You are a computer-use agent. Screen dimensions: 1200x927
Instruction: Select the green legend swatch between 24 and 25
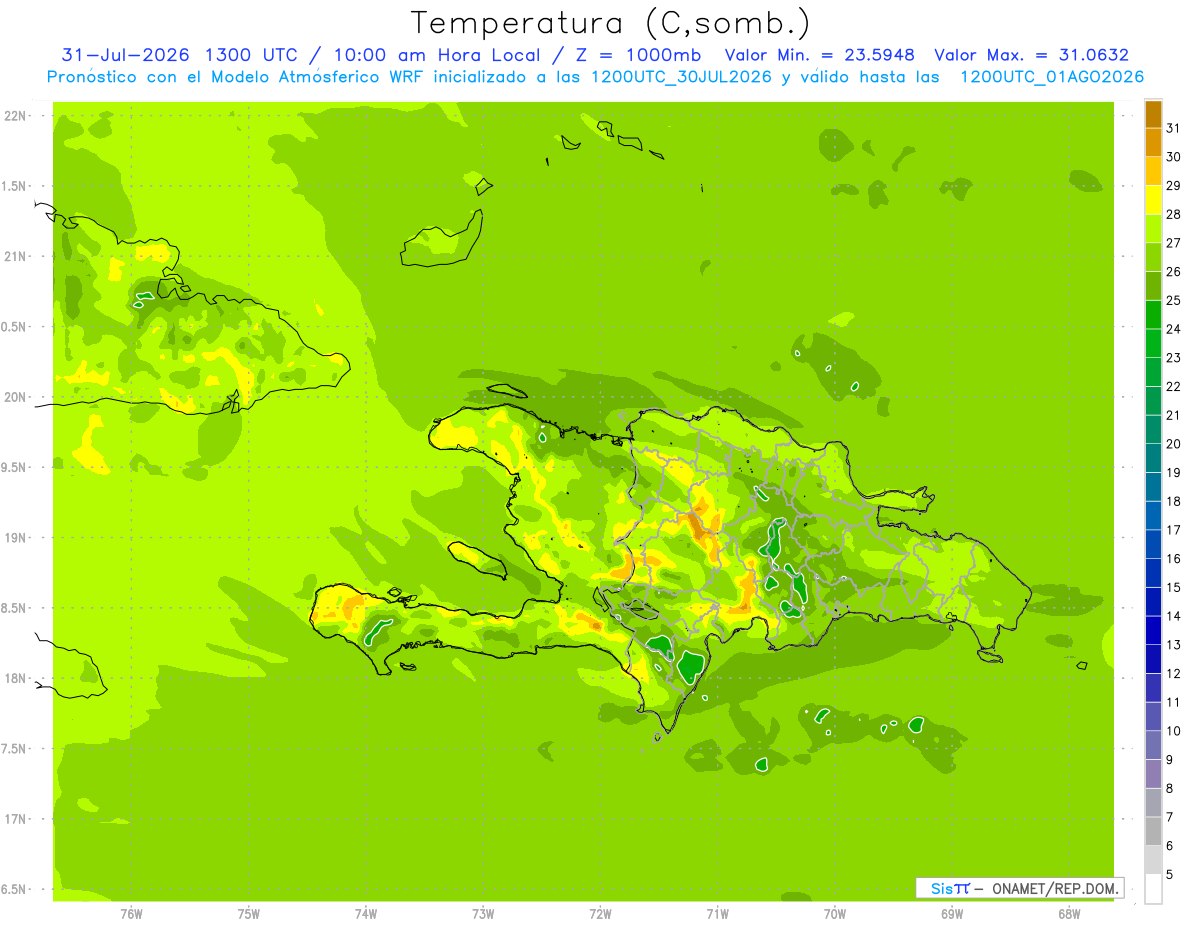pos(1153,314)
